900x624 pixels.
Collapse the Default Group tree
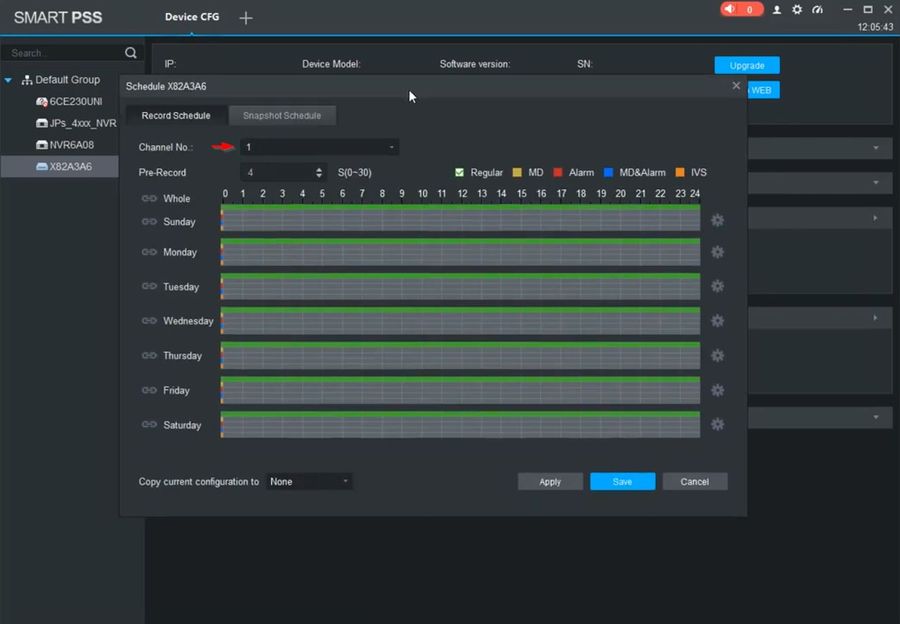click(9, 80)
